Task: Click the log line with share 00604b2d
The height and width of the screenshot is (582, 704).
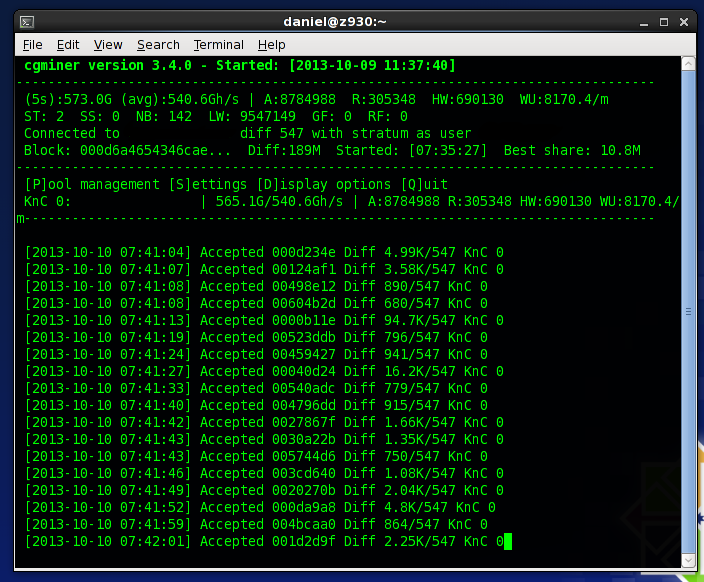Action: point(256,304)
